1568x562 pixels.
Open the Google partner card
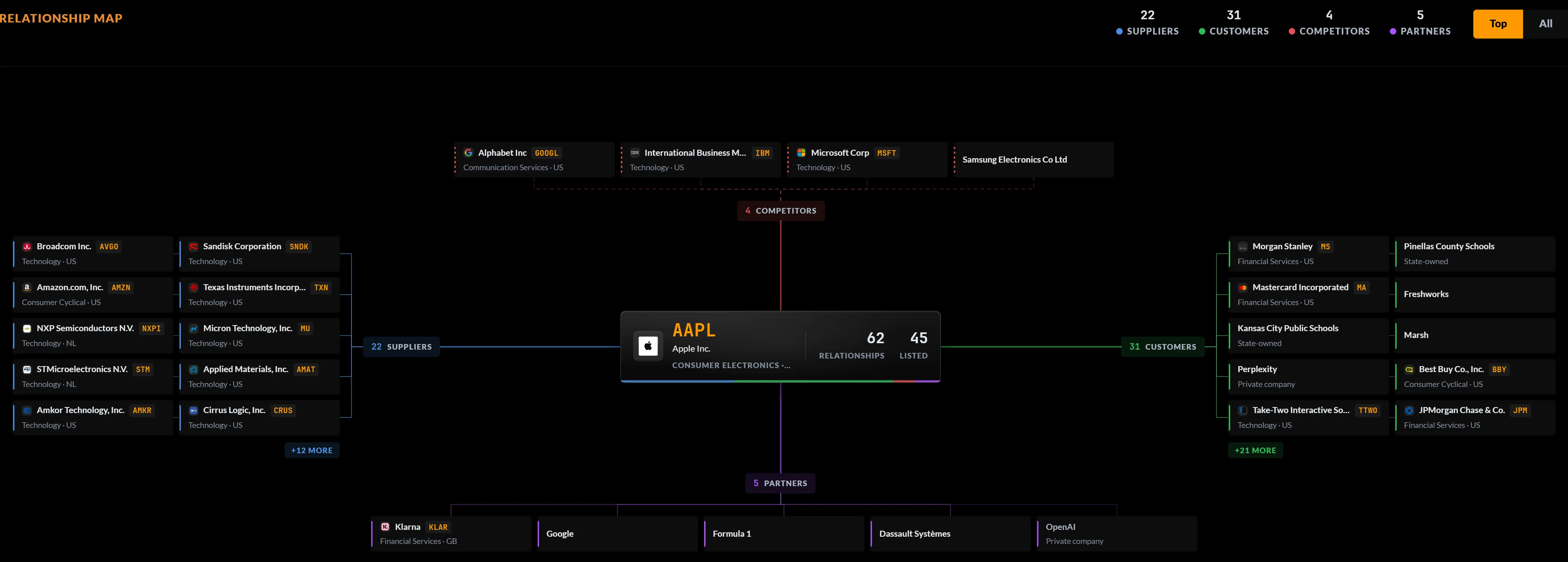(617, 533)
